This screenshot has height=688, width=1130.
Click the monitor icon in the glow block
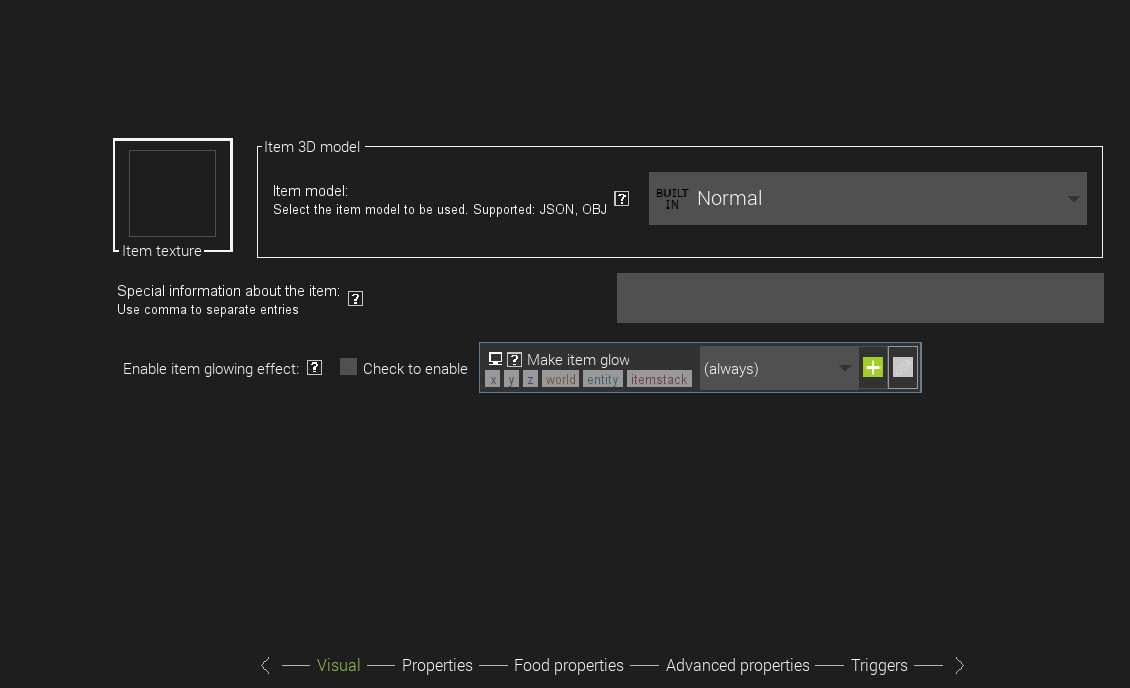click(494, 358)
